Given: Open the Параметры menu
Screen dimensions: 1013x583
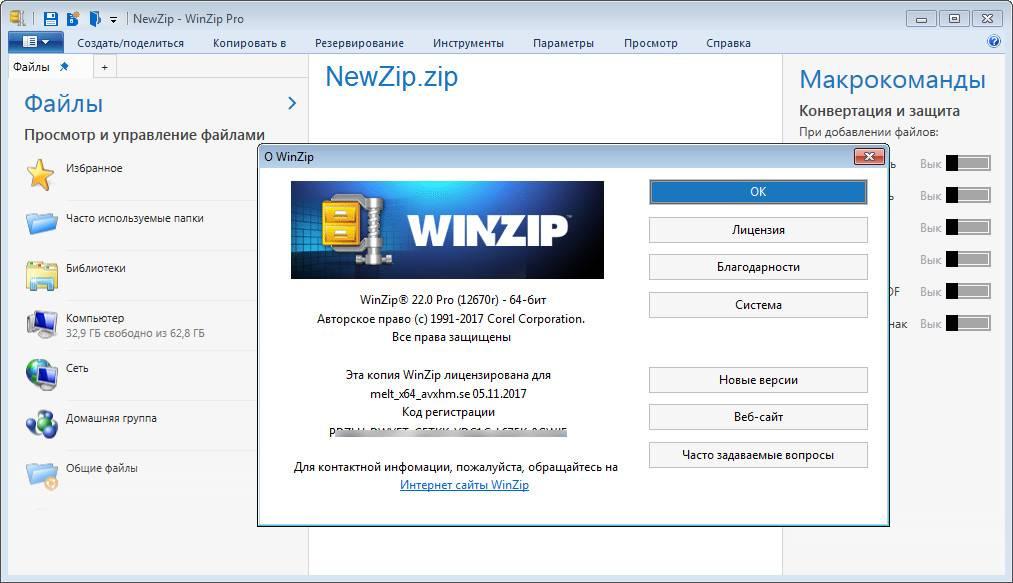Looking at the screenshot, I should pos(563,43).
